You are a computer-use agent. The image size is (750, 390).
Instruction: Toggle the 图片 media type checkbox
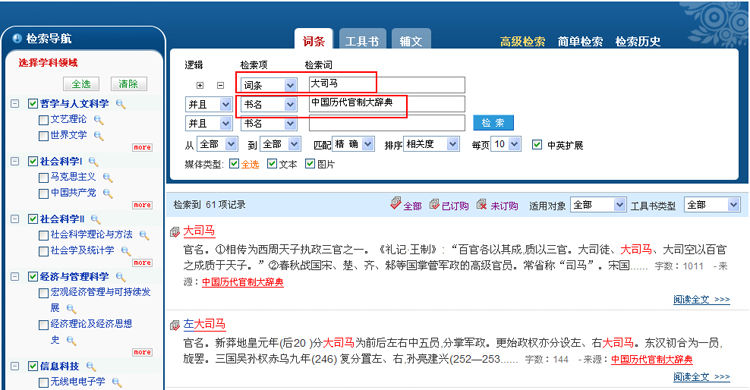pos(310,164)
